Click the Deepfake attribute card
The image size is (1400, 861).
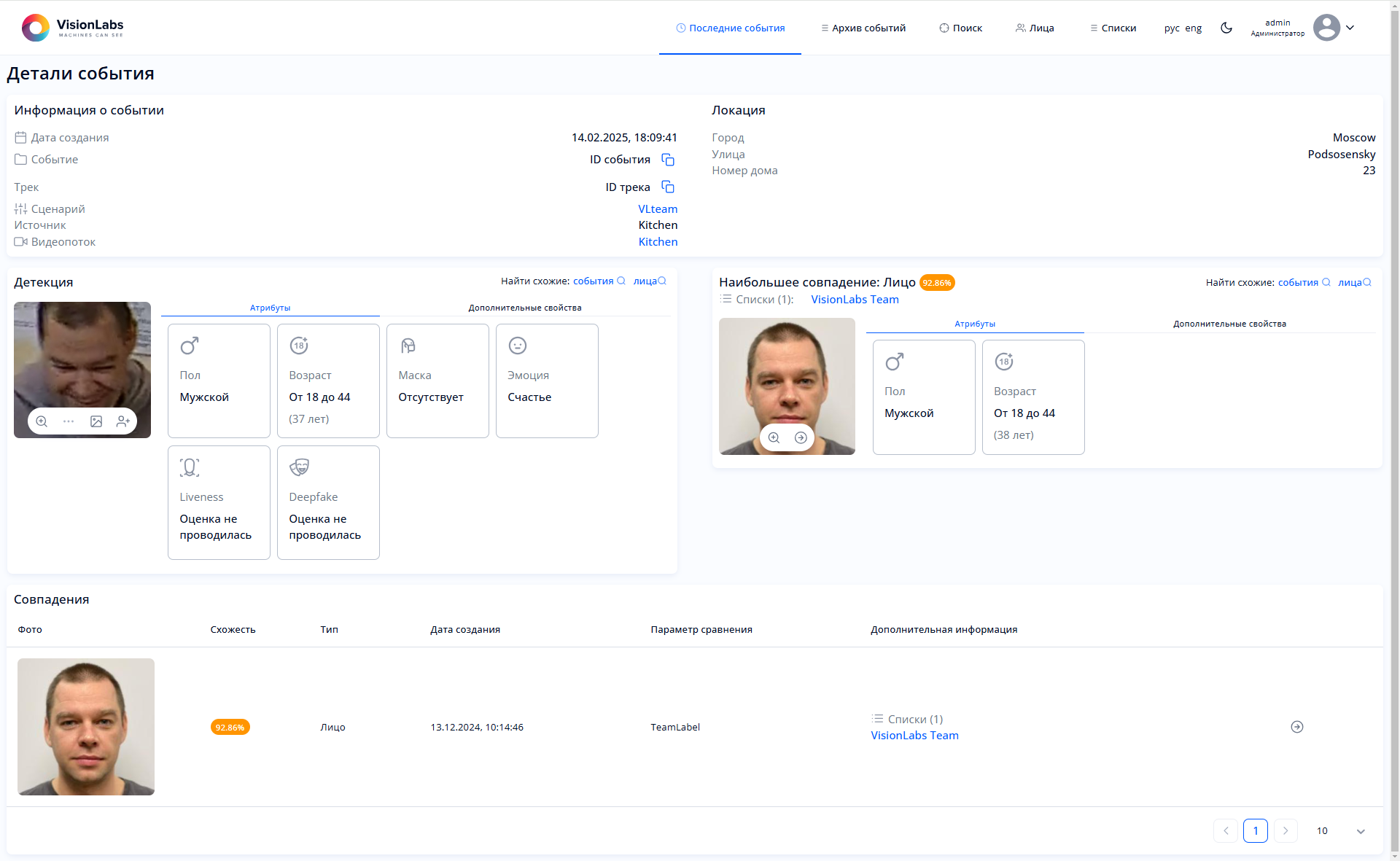pyautogui.click(x=328, y=502)
